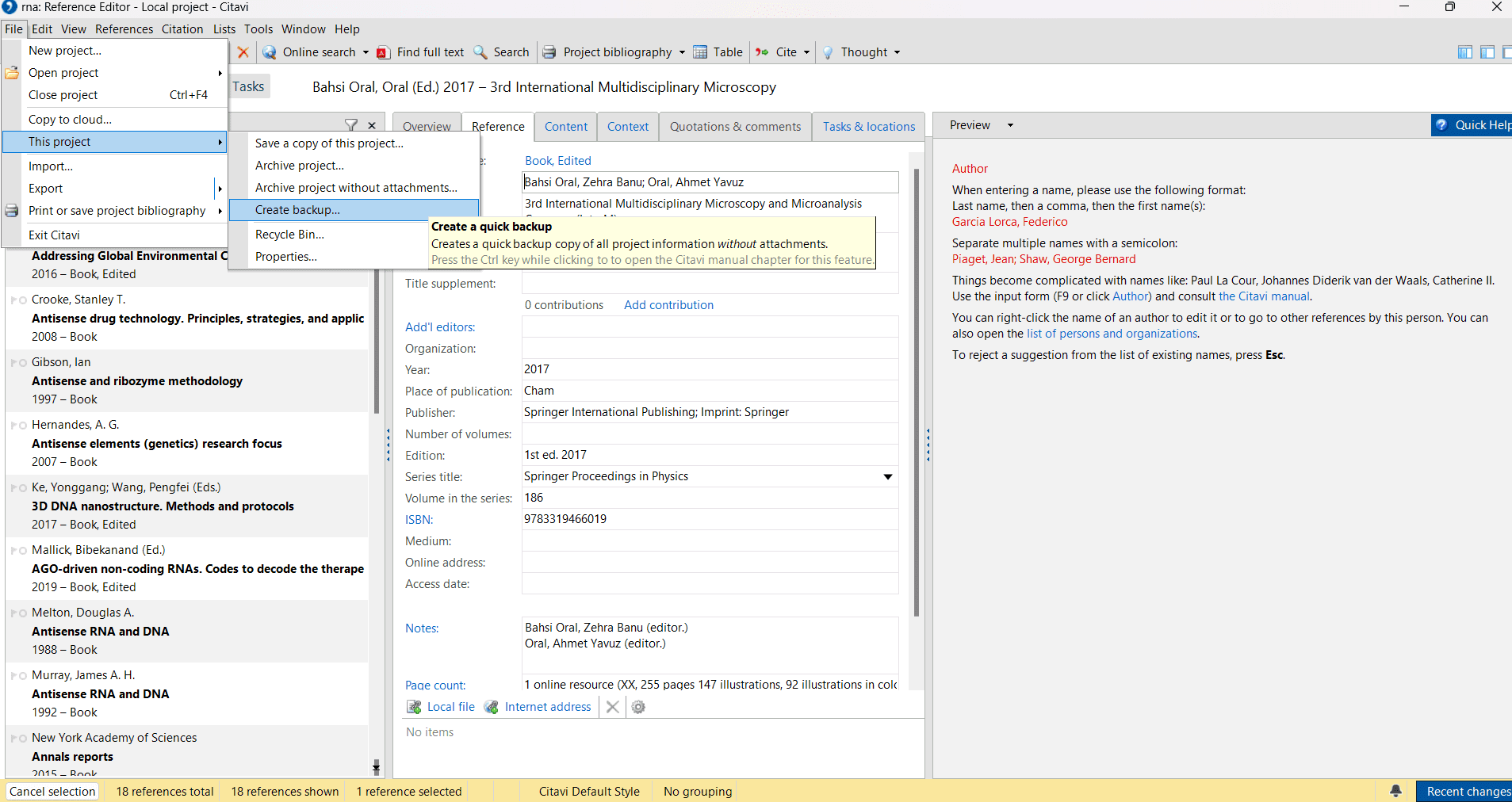Open Table view from toolbar

coord(718,52)
